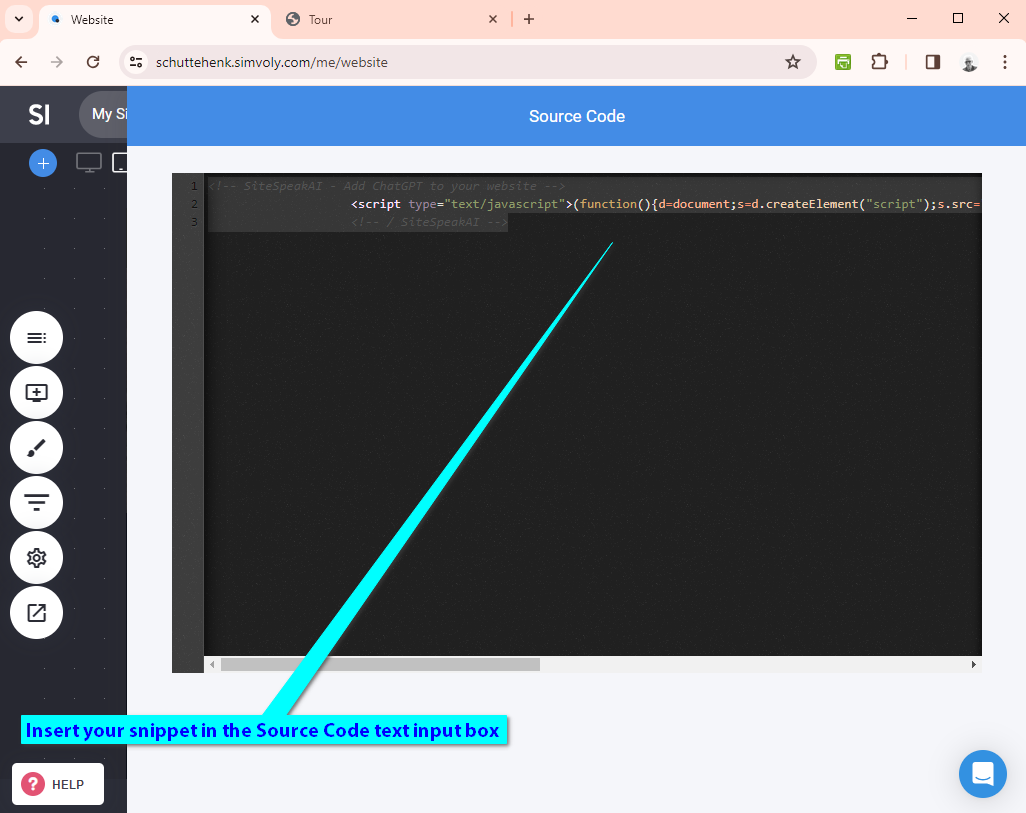The width and height of the screenshot is (1026, 813).
Task: Click the add block screen icon
Action: pyautogui.click(x=37, y=393)
